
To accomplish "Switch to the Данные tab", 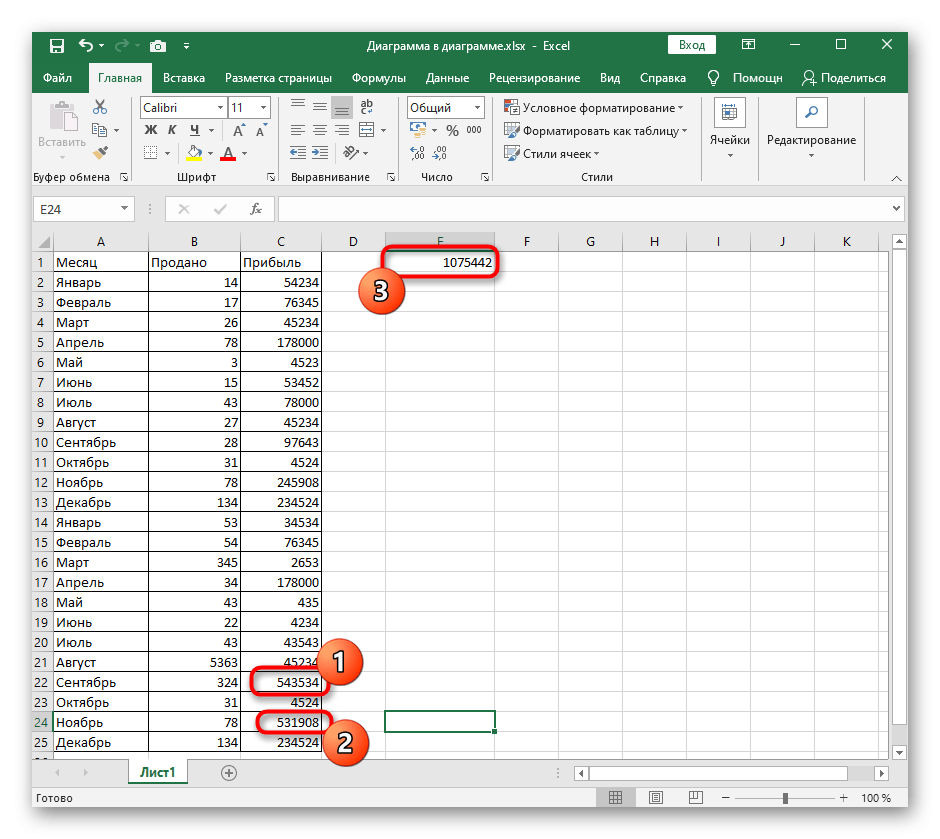I will point(447,78).
